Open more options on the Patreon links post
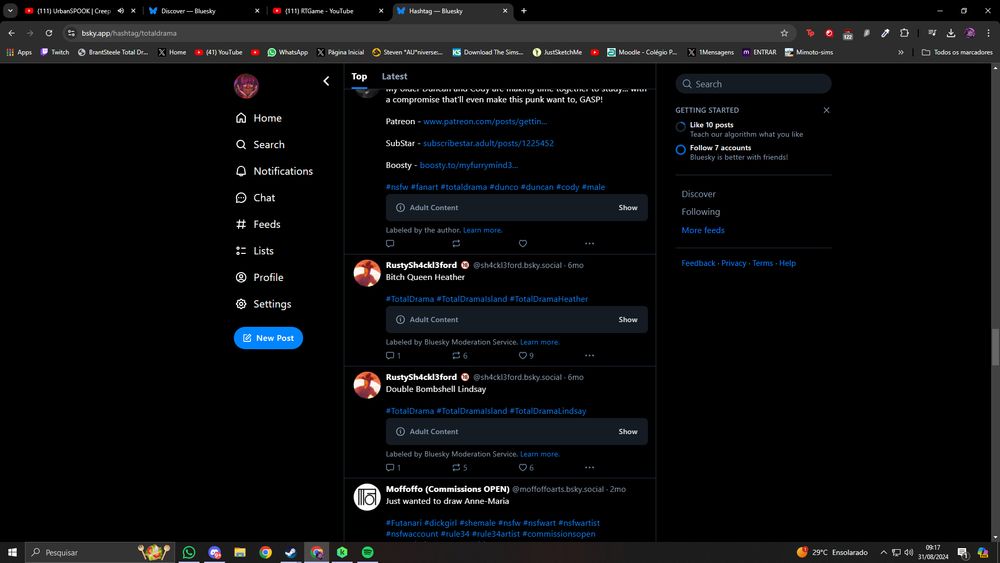 click(x=589, y=244)
